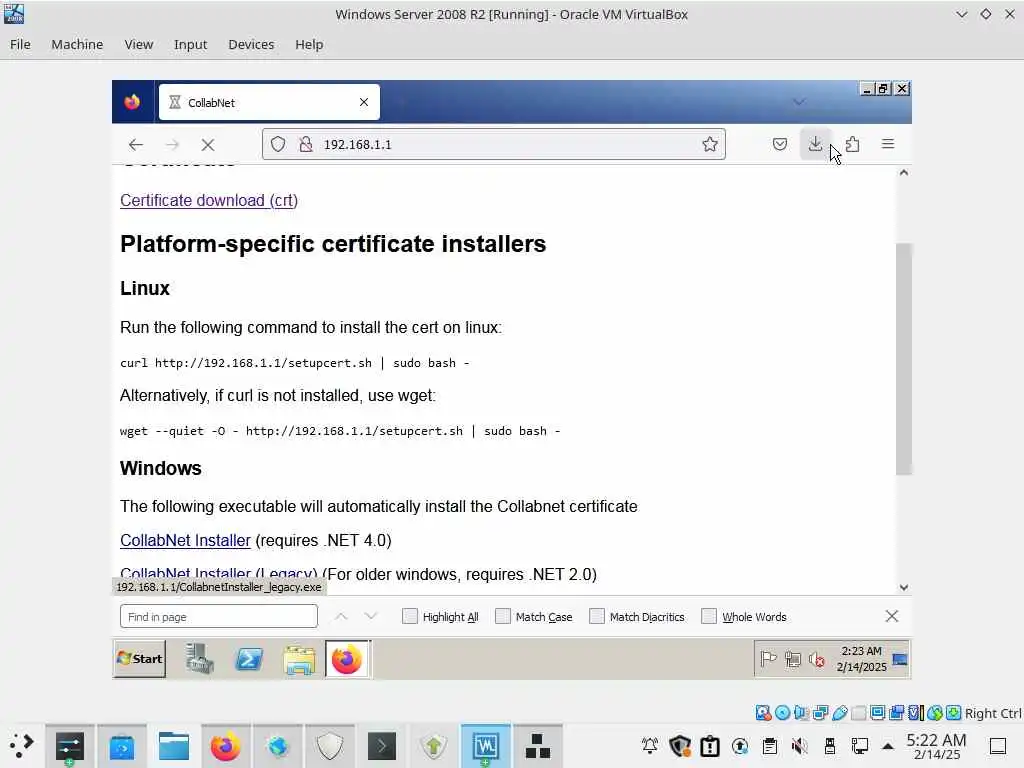
Task: Click the host clipboard tray icon
Action: [x=770, y=746]
